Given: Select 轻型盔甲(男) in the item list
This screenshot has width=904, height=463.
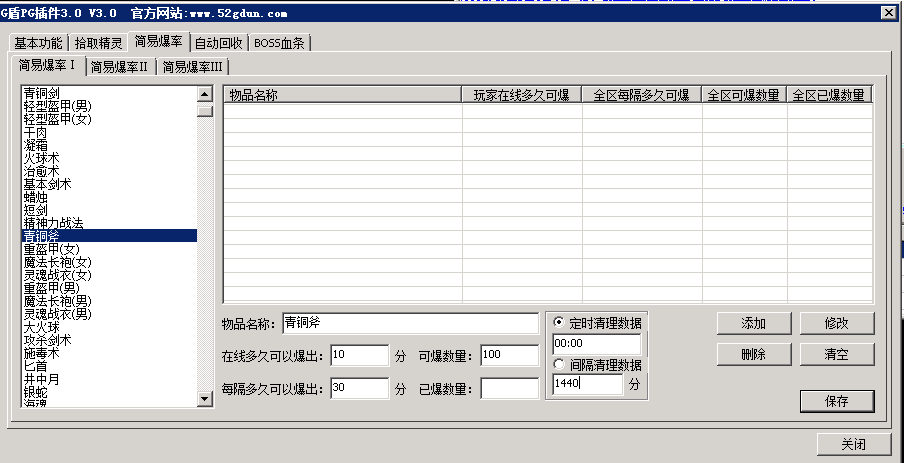Looking at the screenshot, I should 109,106.
